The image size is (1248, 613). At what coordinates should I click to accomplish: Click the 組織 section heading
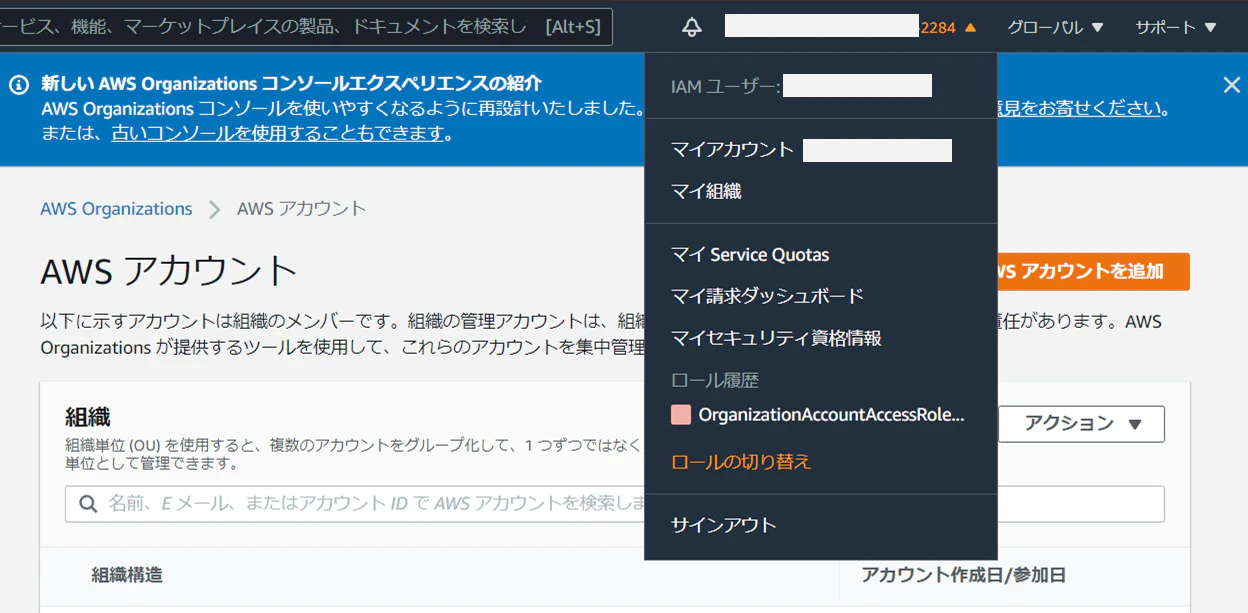87,417
